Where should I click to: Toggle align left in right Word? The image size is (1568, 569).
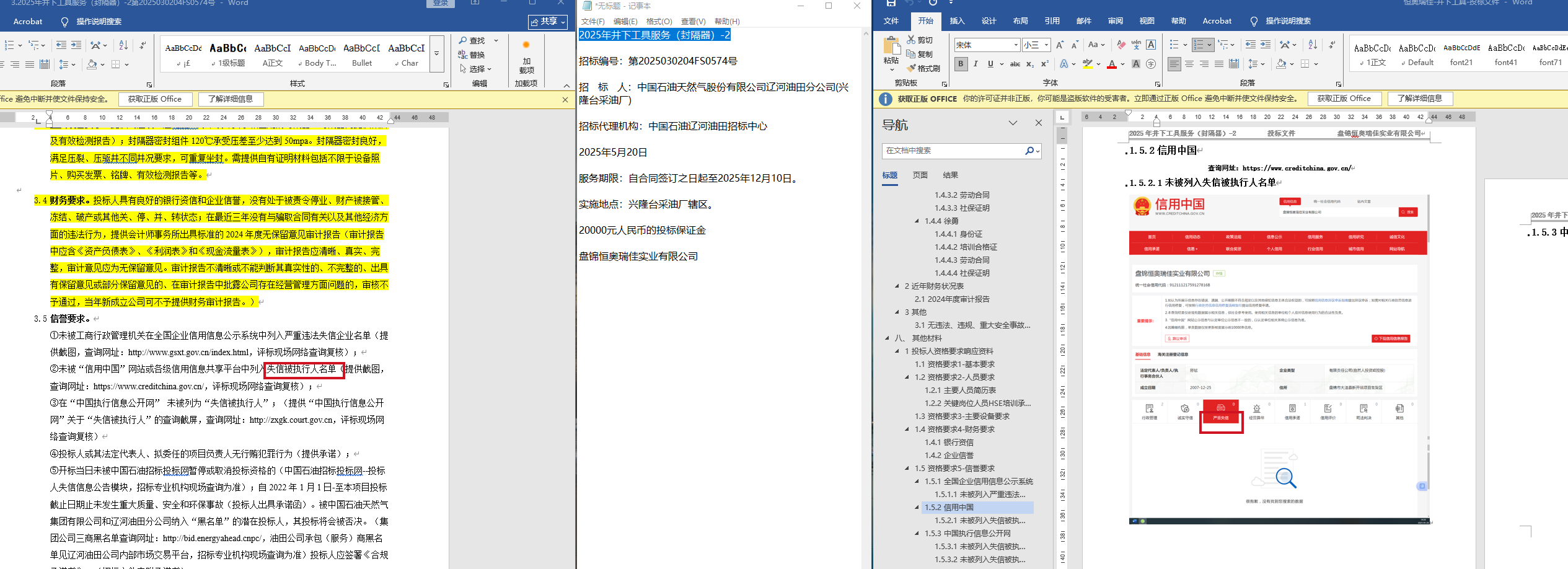pos(1174,64)
